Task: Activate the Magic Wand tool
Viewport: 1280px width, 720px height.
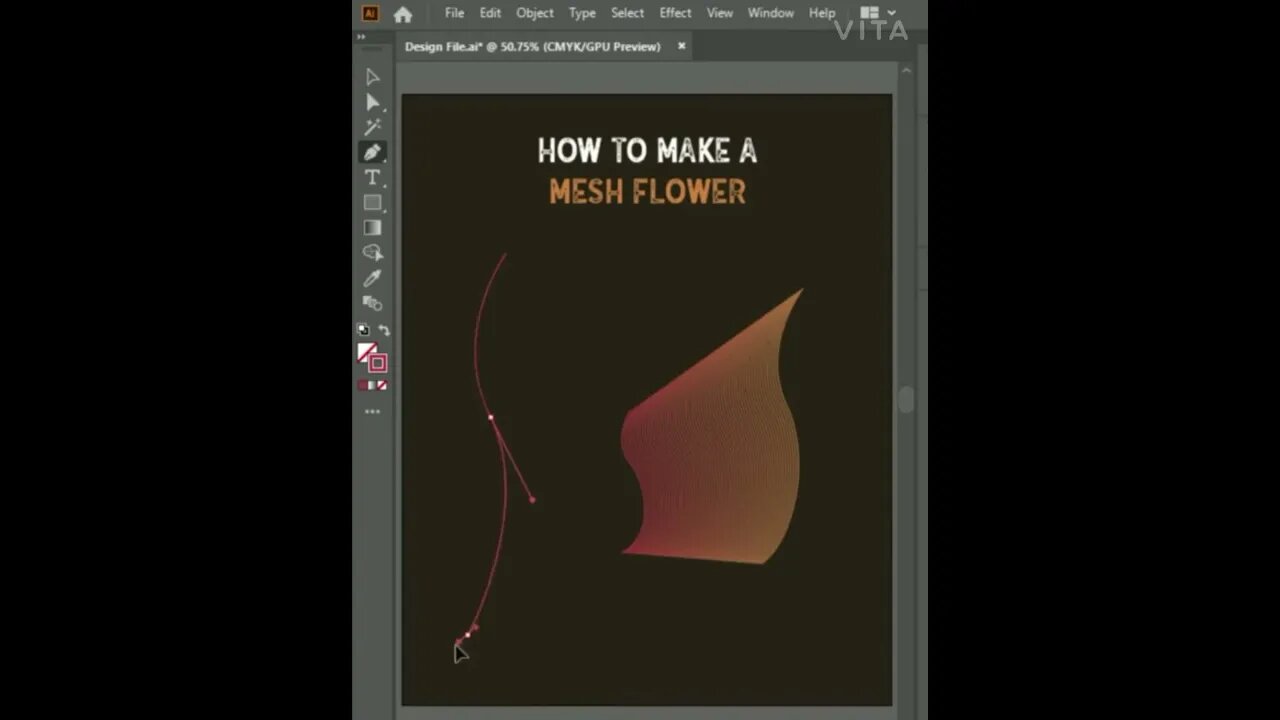Action: (x=372, y=127)
